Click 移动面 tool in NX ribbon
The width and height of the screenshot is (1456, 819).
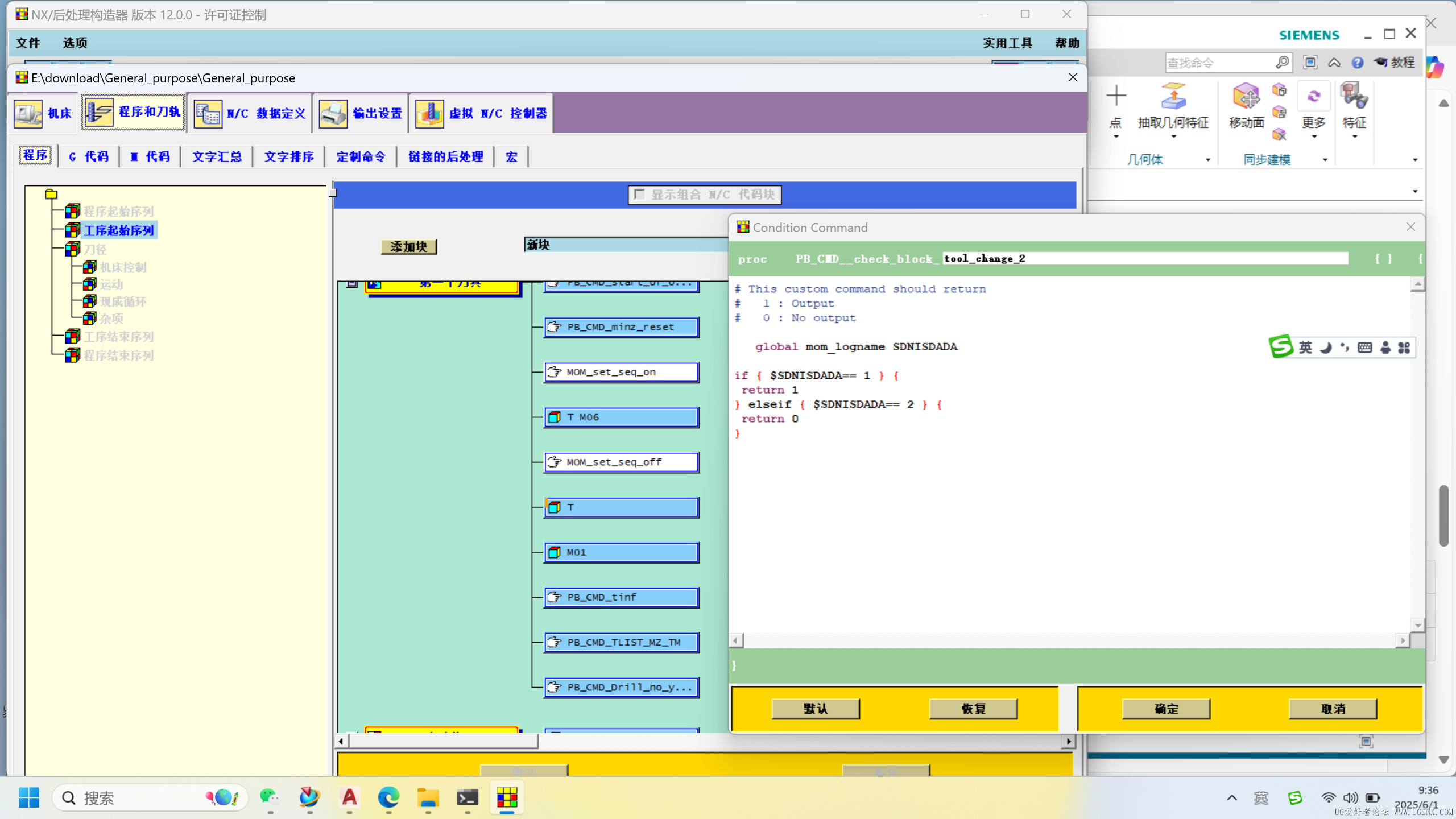click(1246, 106)
